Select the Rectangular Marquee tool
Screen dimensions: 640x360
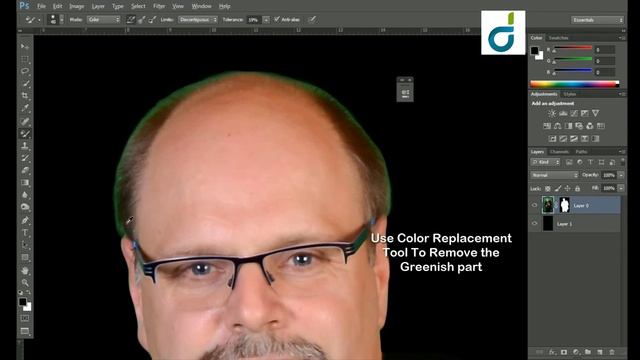point(24,59)
